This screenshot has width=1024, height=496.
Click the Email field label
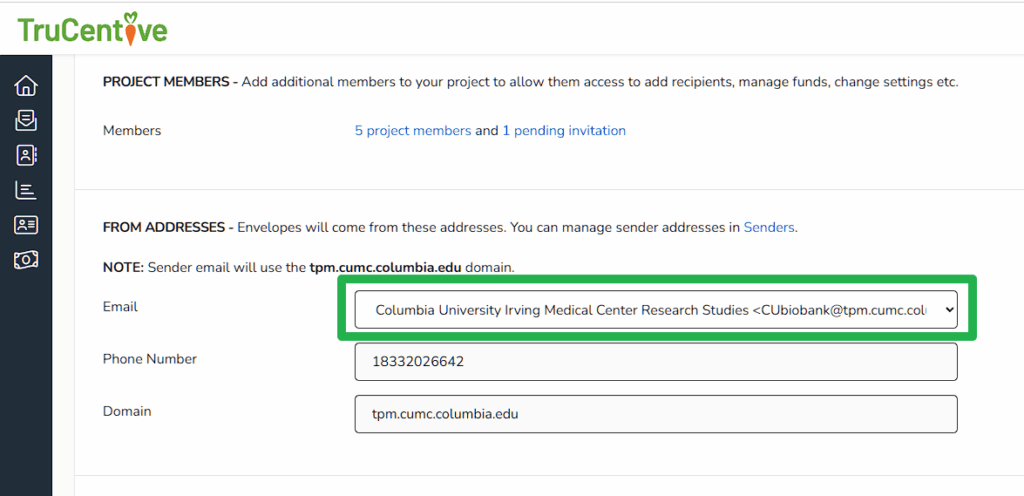point(120,307)
